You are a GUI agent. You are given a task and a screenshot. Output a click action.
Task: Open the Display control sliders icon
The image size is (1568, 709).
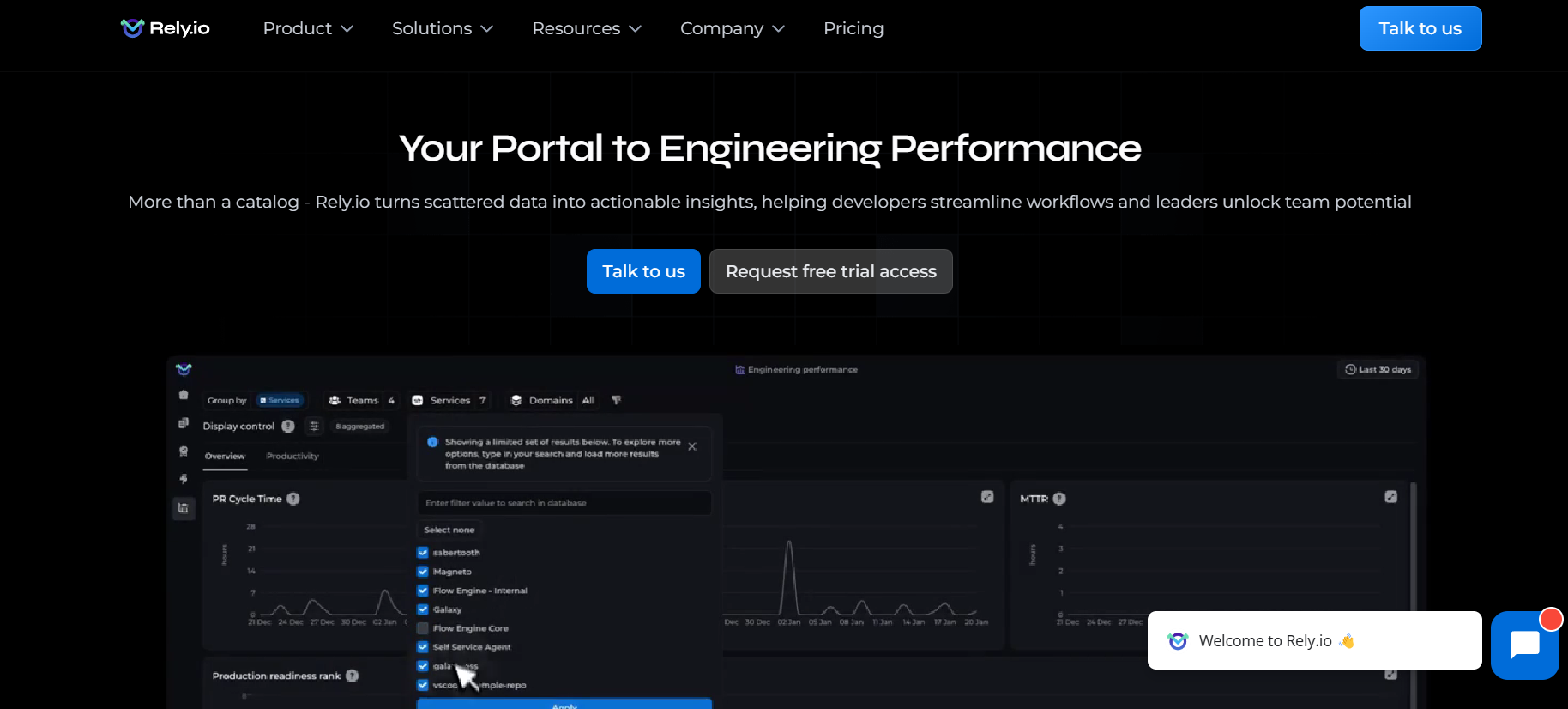pyautogui.click(x=314, y=426)
